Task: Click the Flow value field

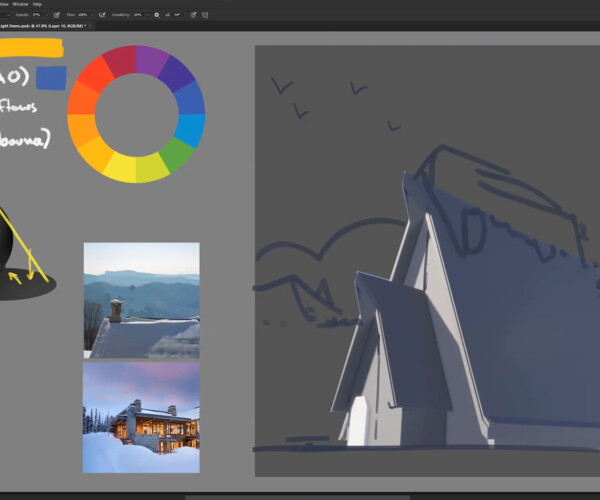Action: coord(83,15)
